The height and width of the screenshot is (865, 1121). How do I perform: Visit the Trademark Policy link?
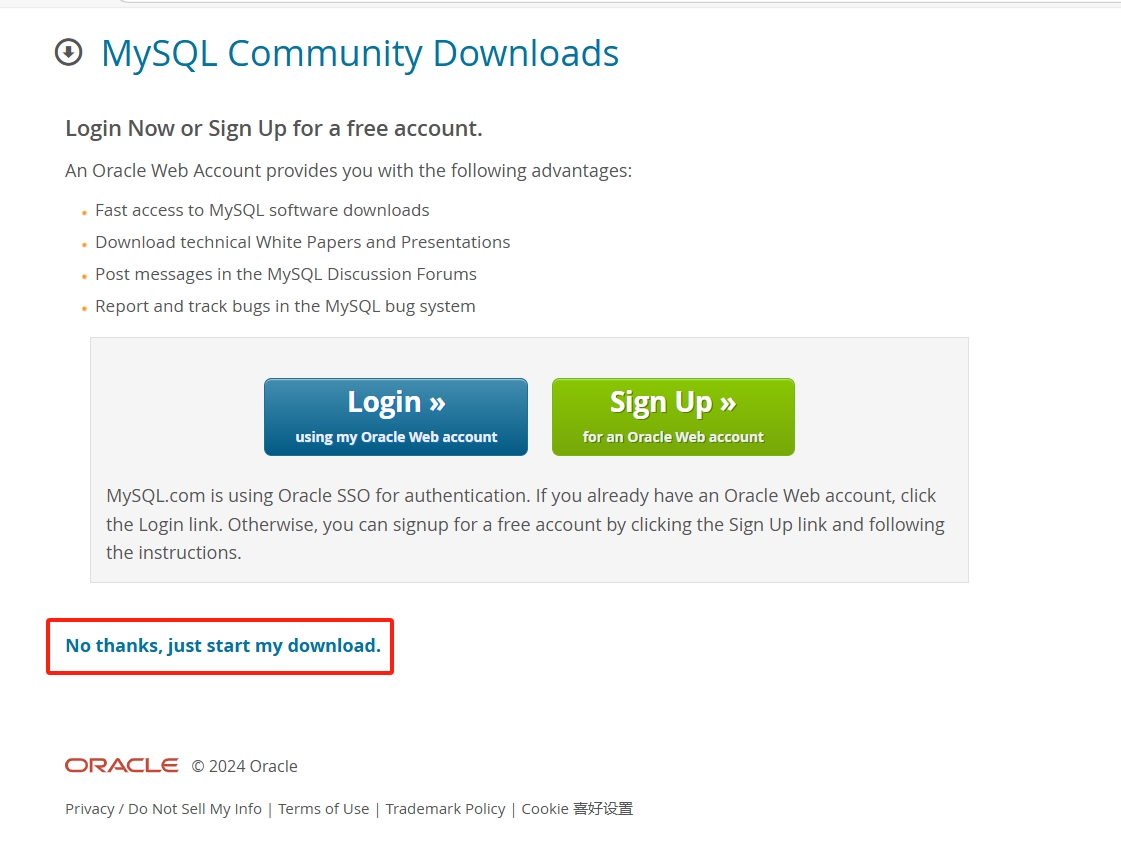pyautogui.click(x=445, y=809)
